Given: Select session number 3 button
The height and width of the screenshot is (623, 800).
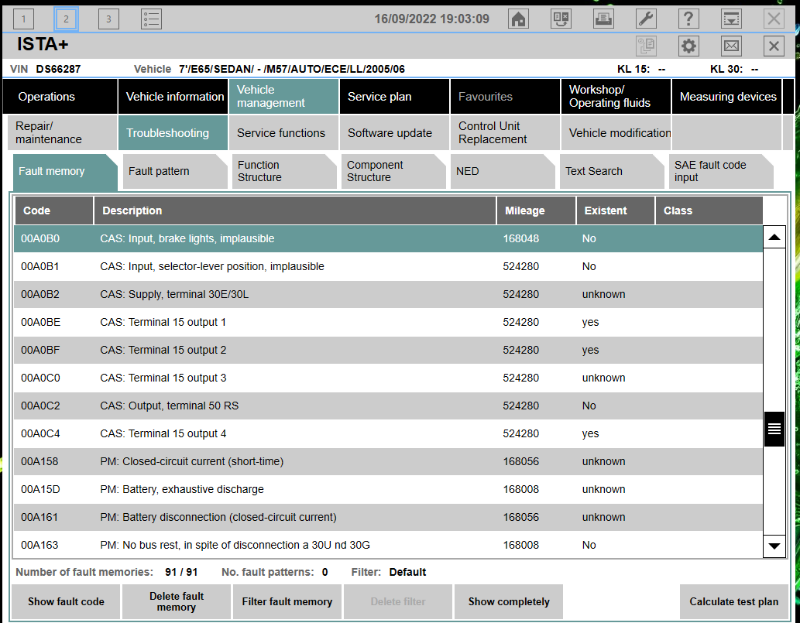Looking at the screenshot, I should coord(108,19).
